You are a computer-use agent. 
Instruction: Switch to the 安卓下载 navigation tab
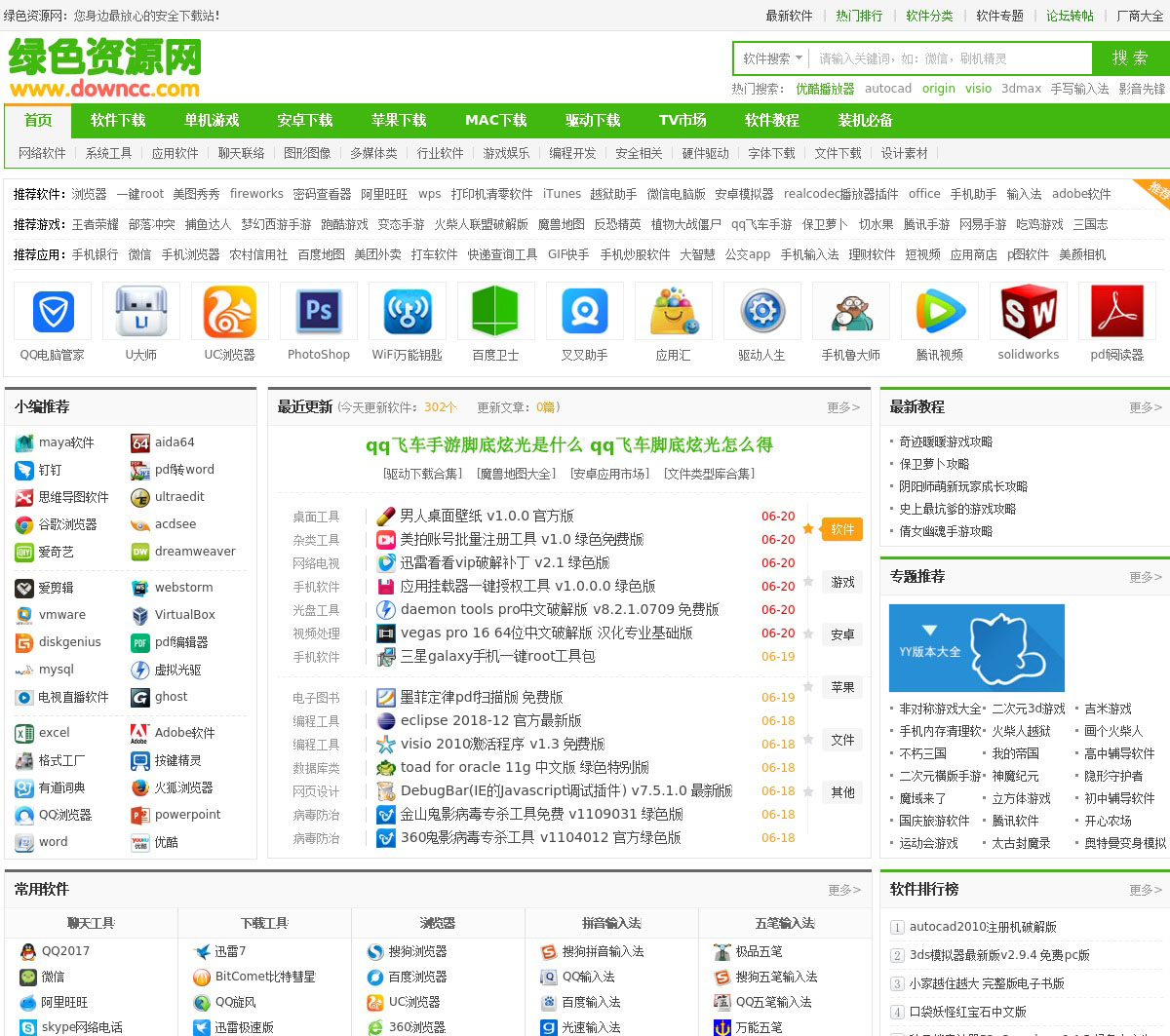(x=305, y=121)
